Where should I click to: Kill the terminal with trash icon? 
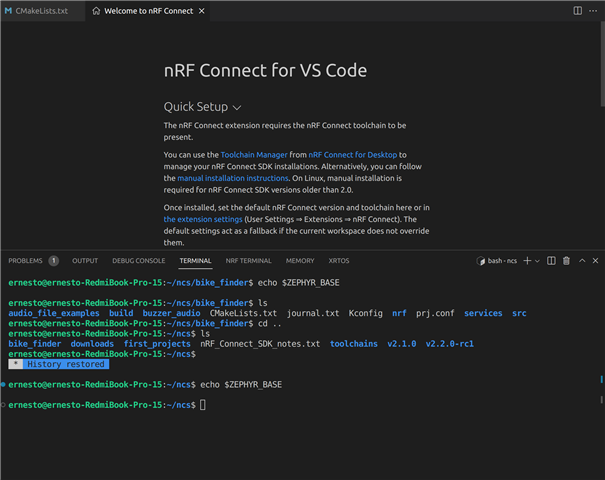point(566,261)
